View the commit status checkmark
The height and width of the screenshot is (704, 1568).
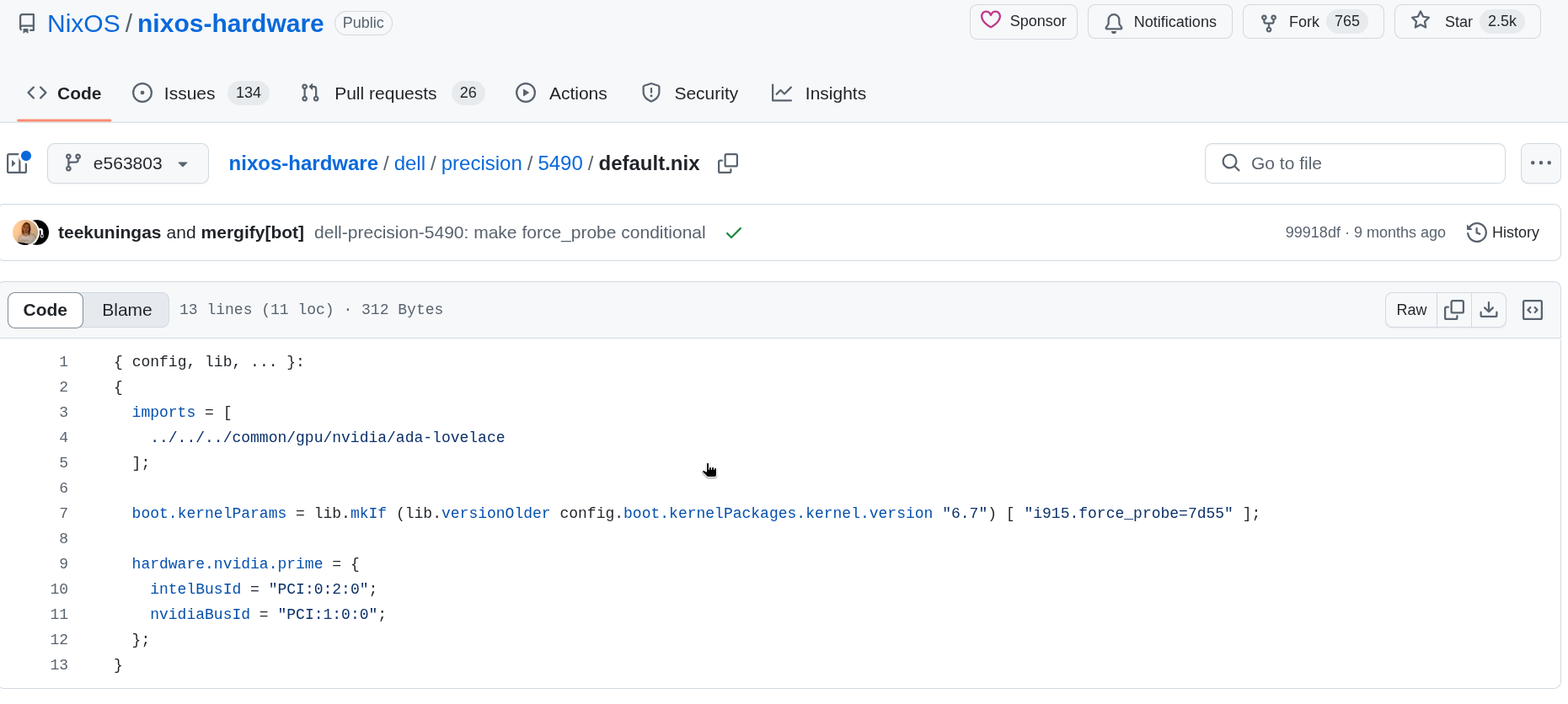[733, 233]
